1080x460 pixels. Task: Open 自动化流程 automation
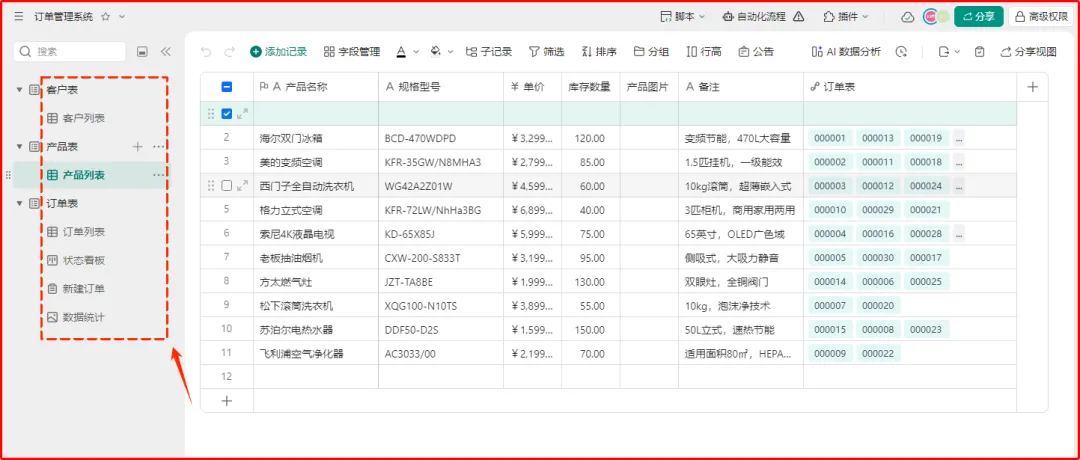[x=754, y=17]
